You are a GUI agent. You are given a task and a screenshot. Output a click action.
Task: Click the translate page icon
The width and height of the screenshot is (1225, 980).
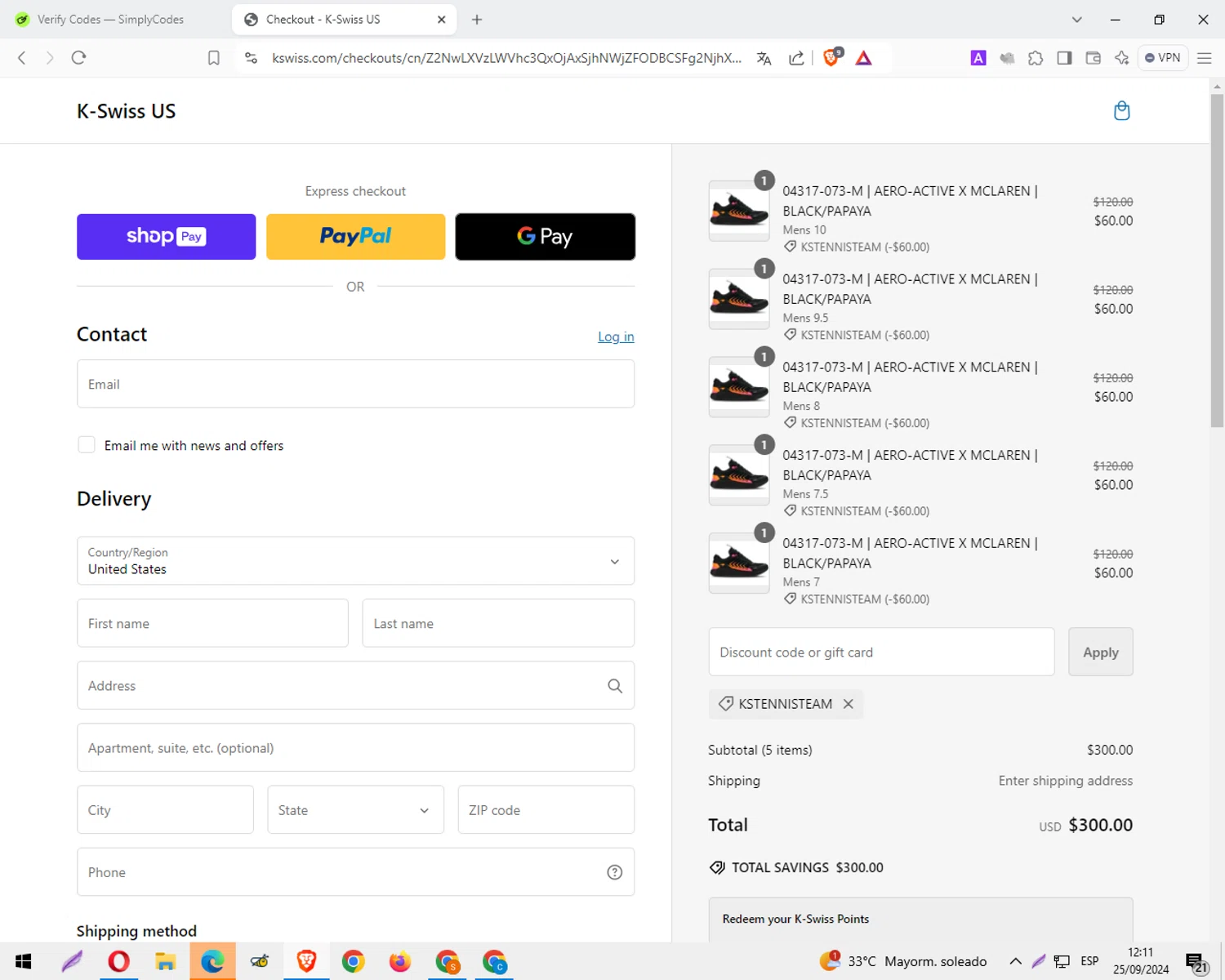pos(764,58)
